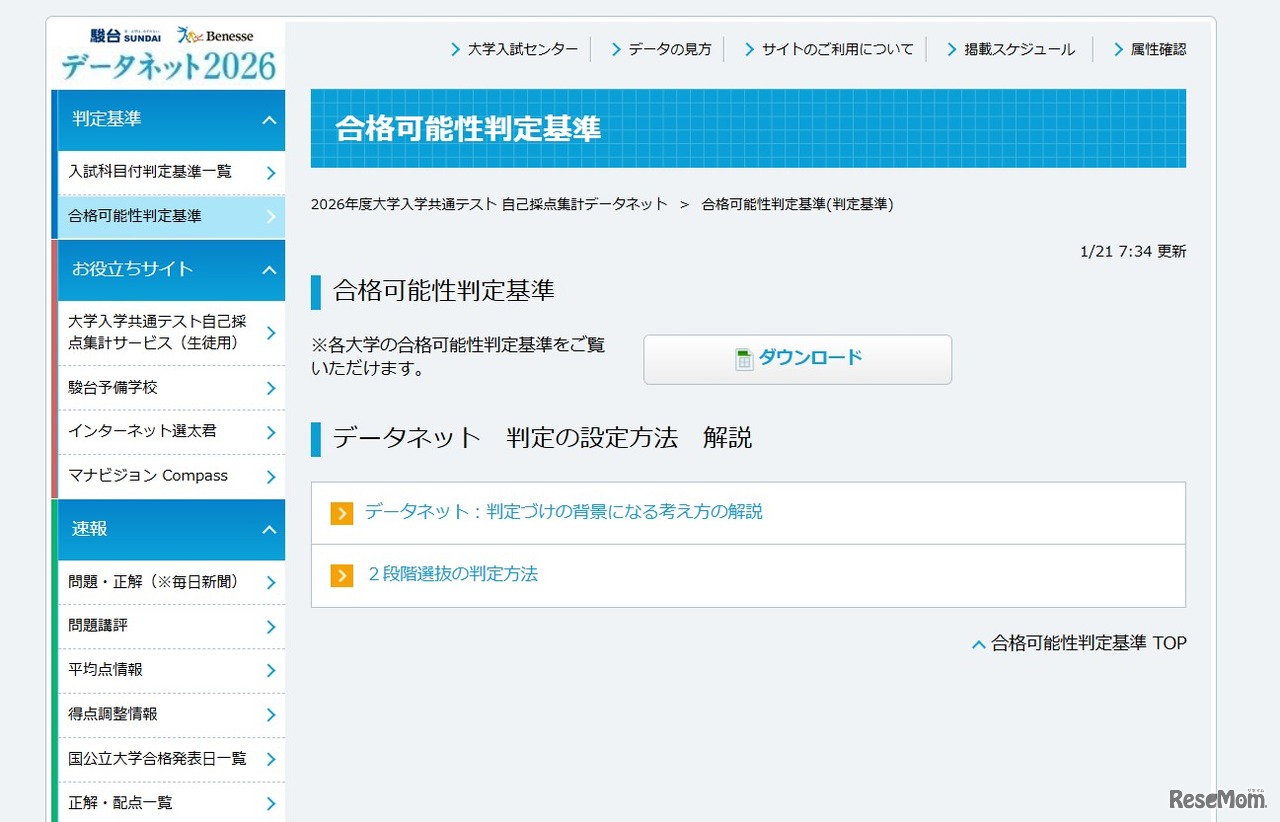Screen dimensions: 1280x822
Task: Collapse the 速報 sidebar section
Action: point(268,529)
